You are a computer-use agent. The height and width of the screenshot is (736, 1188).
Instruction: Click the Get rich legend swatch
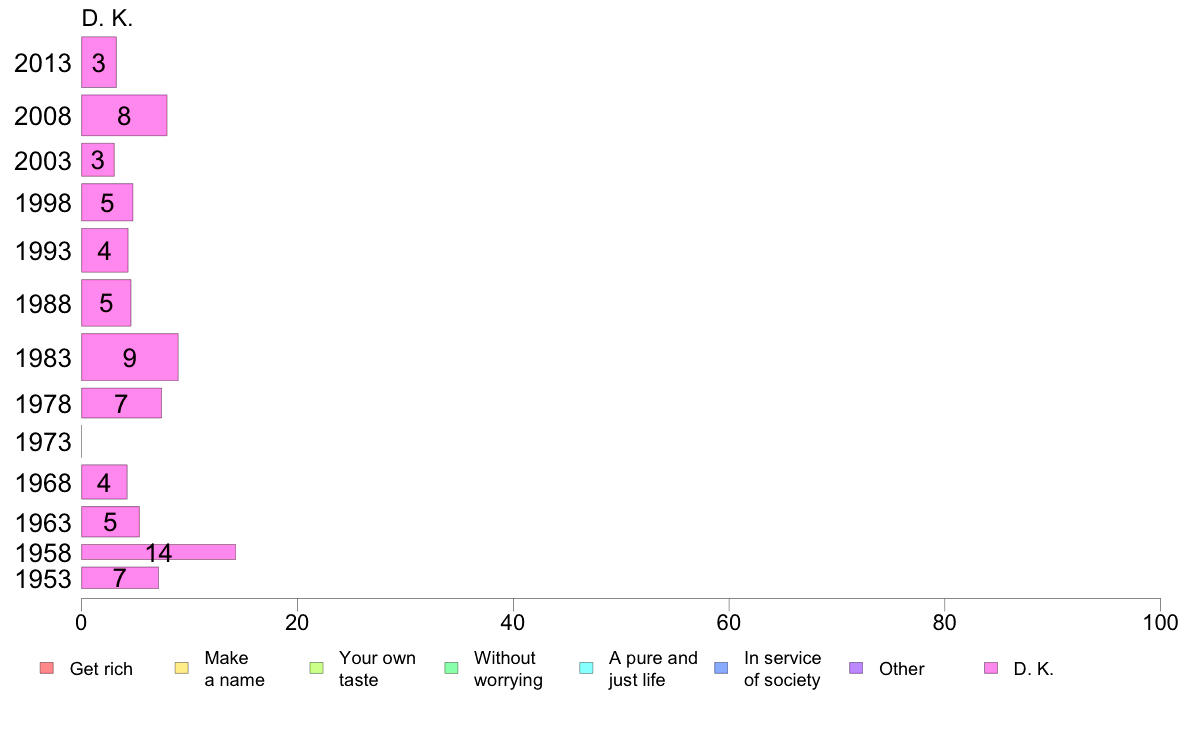pos(47,668)
